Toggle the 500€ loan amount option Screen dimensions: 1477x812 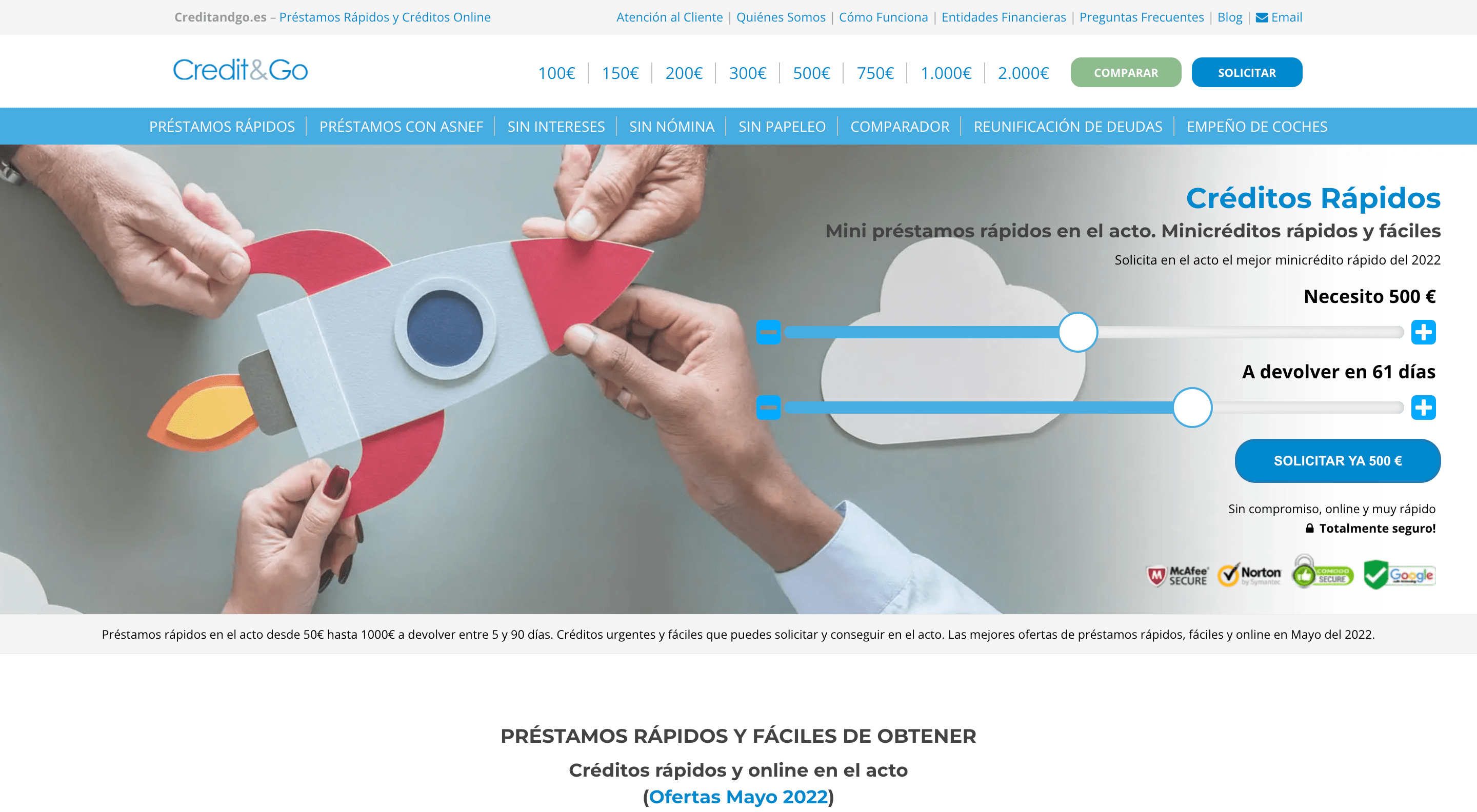tap(811, 73)
